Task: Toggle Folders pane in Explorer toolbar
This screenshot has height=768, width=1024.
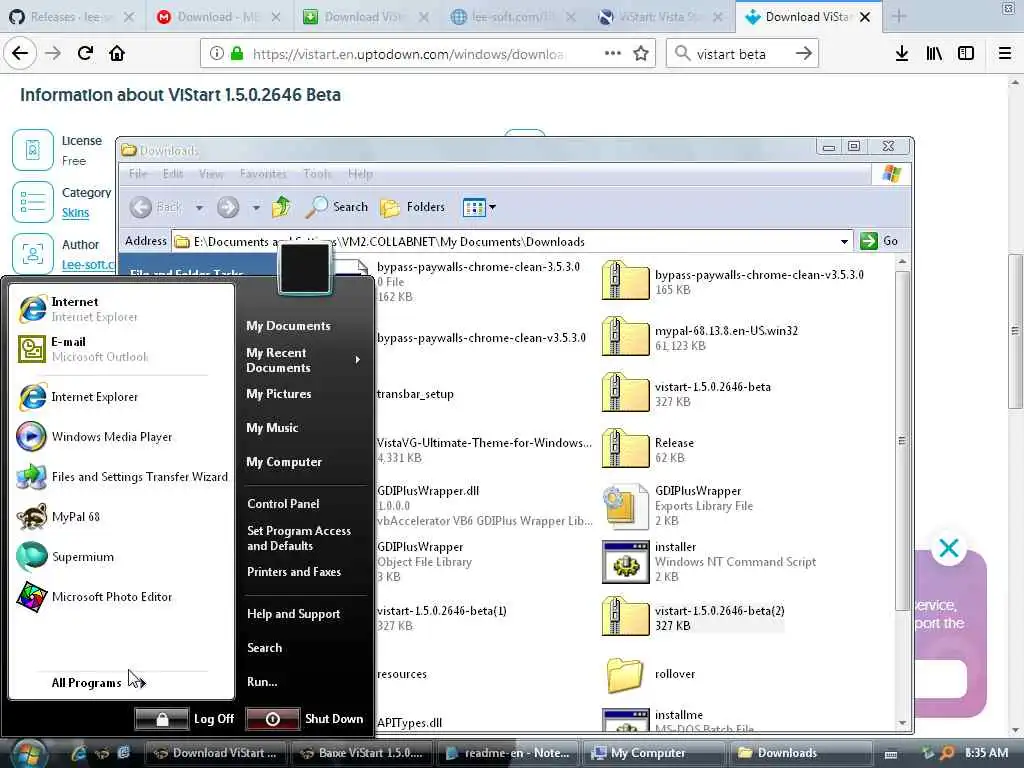Action: [x=413, y=207]
